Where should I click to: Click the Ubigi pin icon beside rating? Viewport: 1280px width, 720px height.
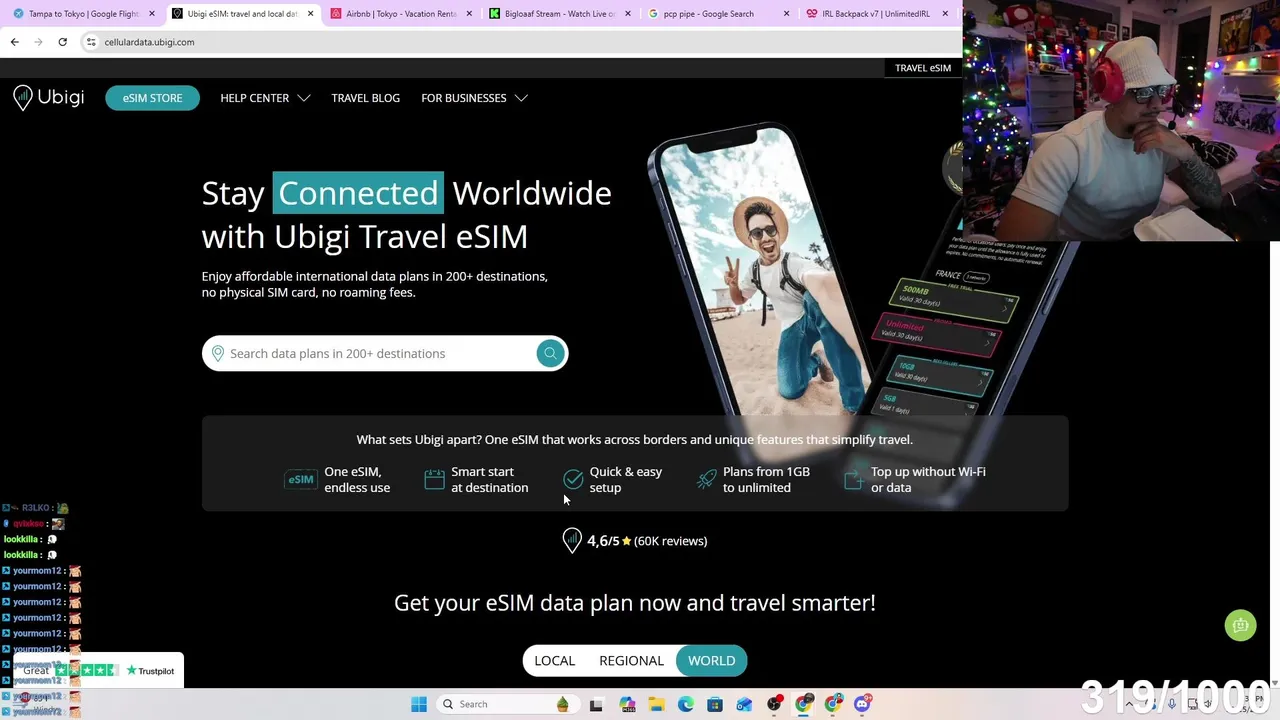tap(572, 541)
